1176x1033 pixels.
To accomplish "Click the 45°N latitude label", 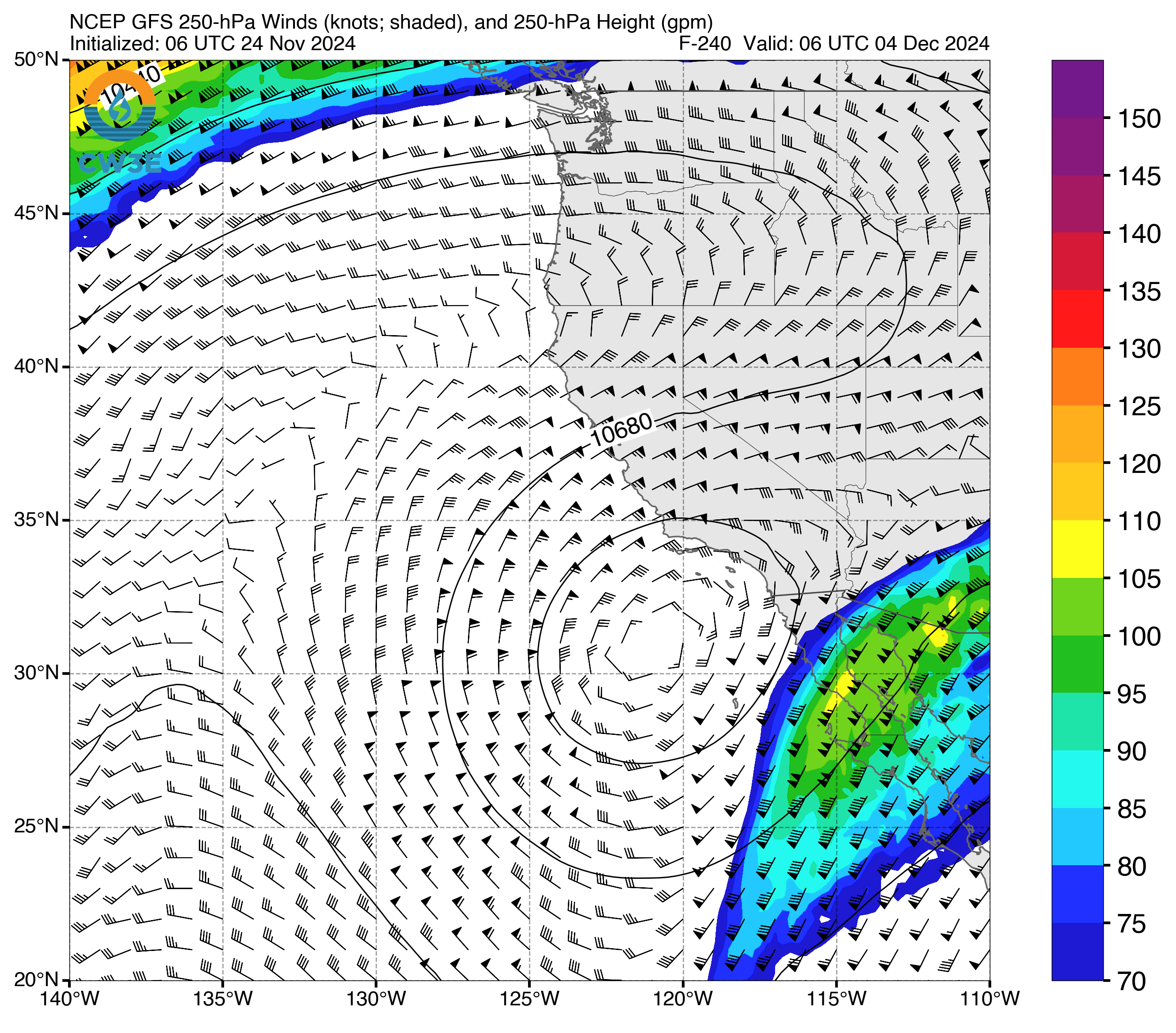I will [x=36, y=213].
